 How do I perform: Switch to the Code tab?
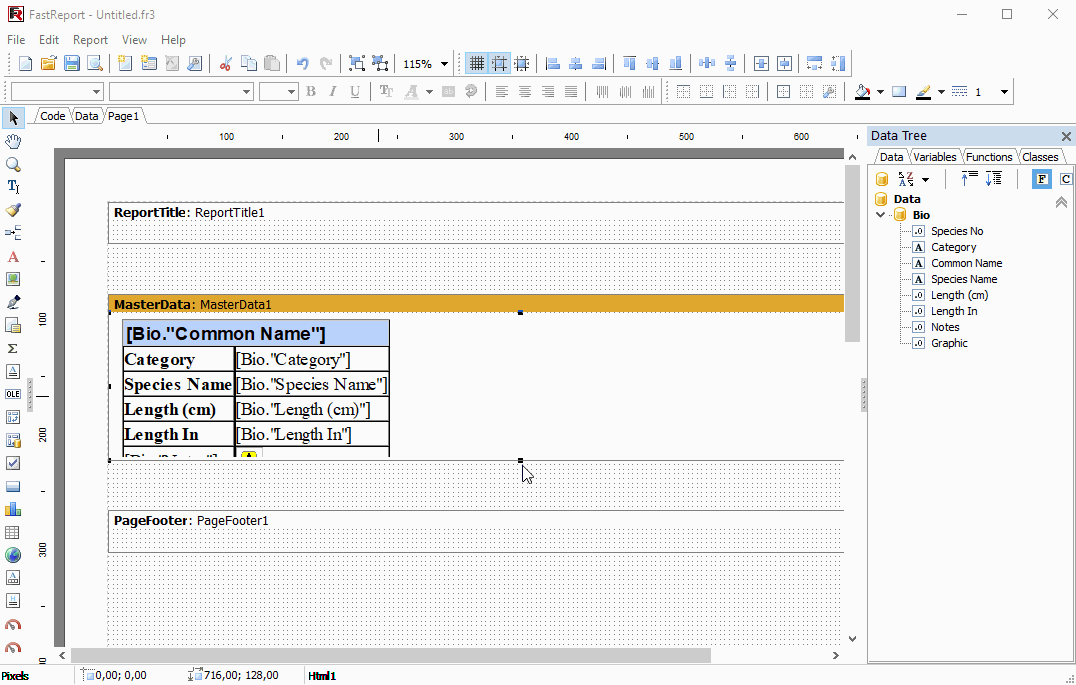(x=53, y=116)
